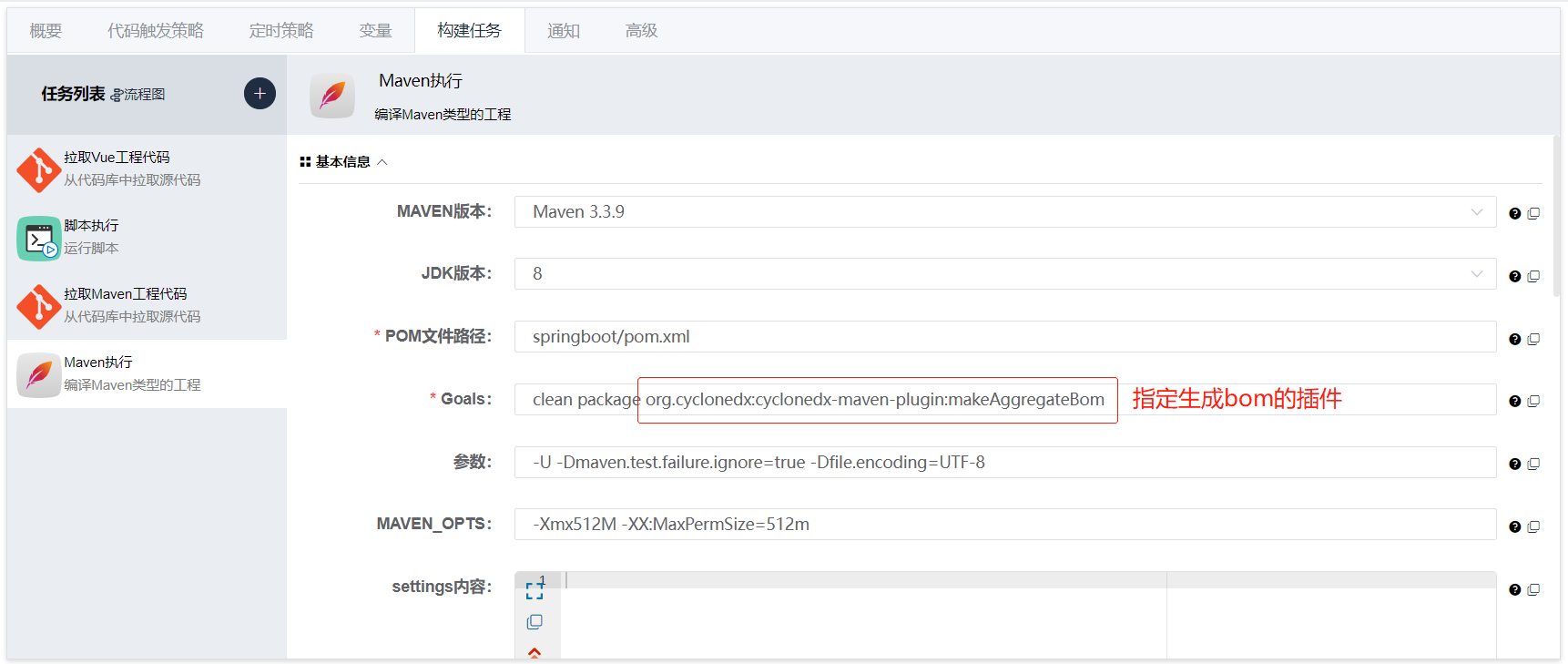Open the MAVEN版本 dropdown
This screenshot has width=1568, height=664.
coord(1005,212)
